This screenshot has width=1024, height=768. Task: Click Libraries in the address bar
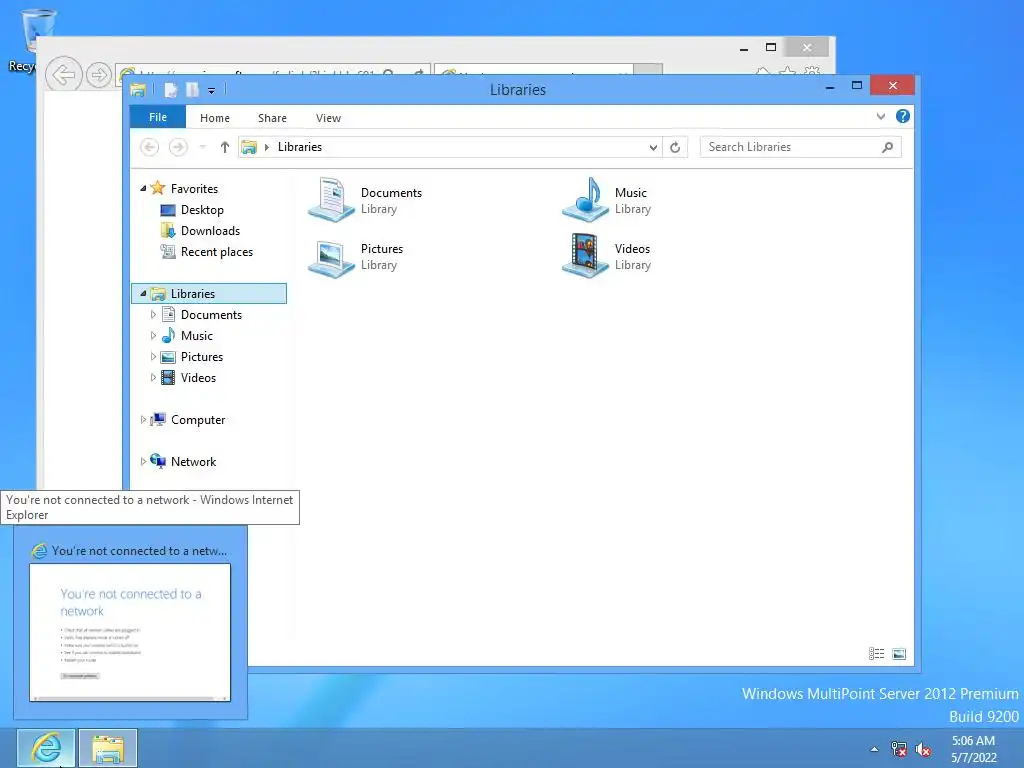(x=300, y=147)
